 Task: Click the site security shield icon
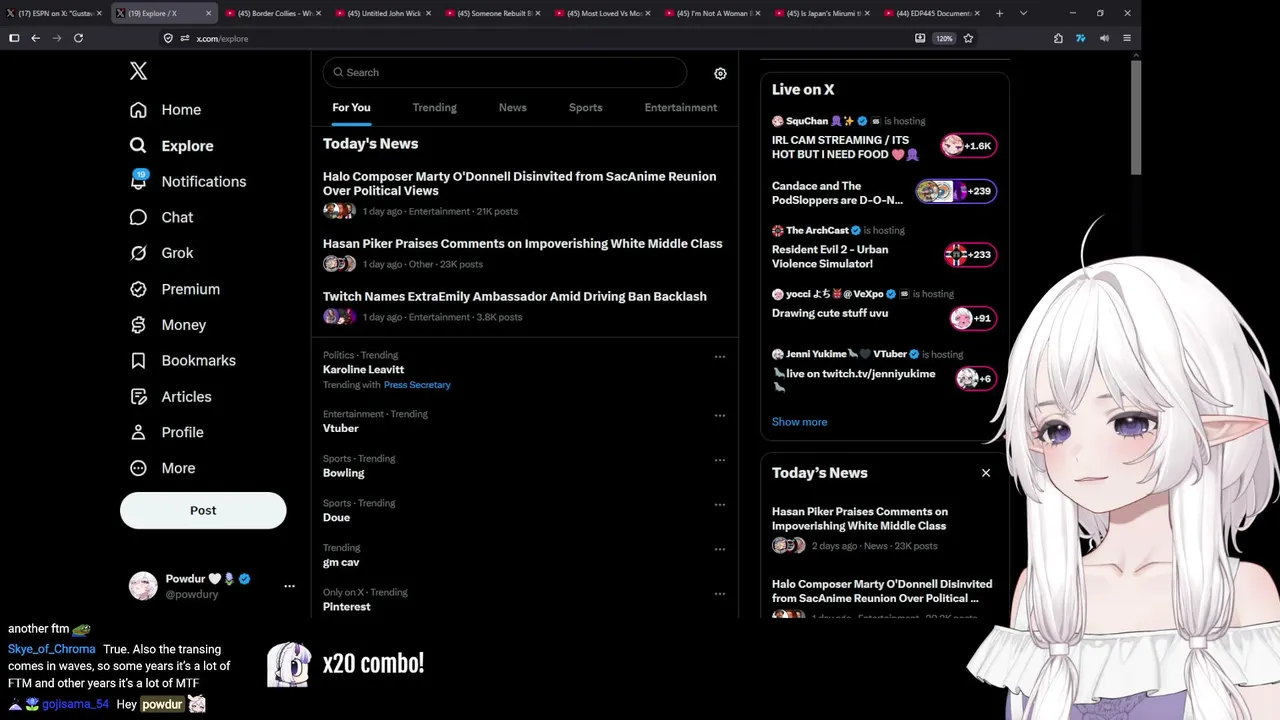(x=168, y=38)
